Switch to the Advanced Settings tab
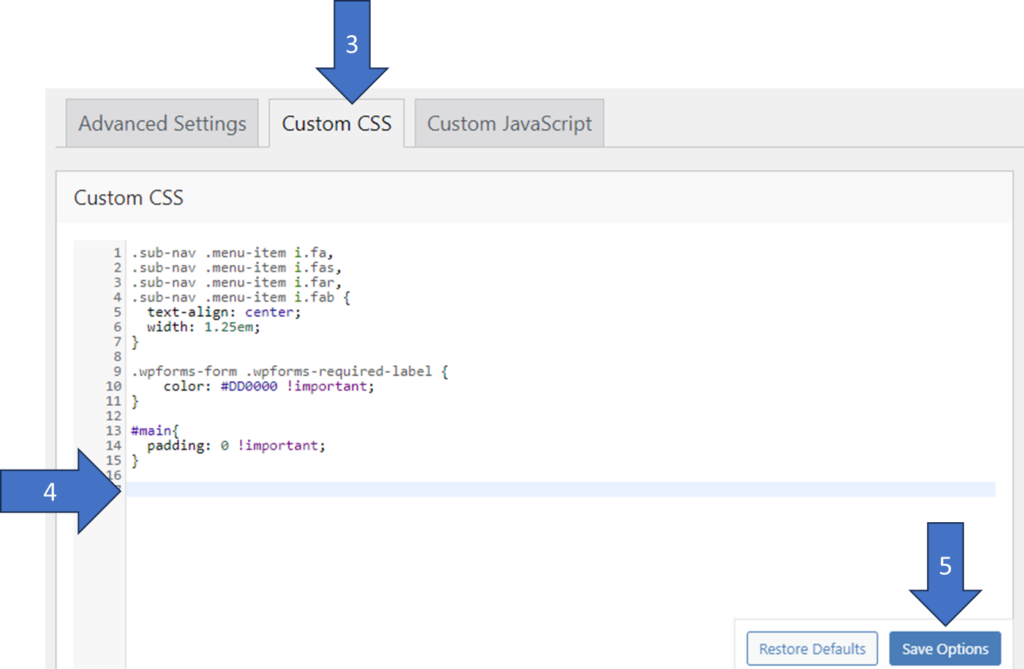 (162, 124)
